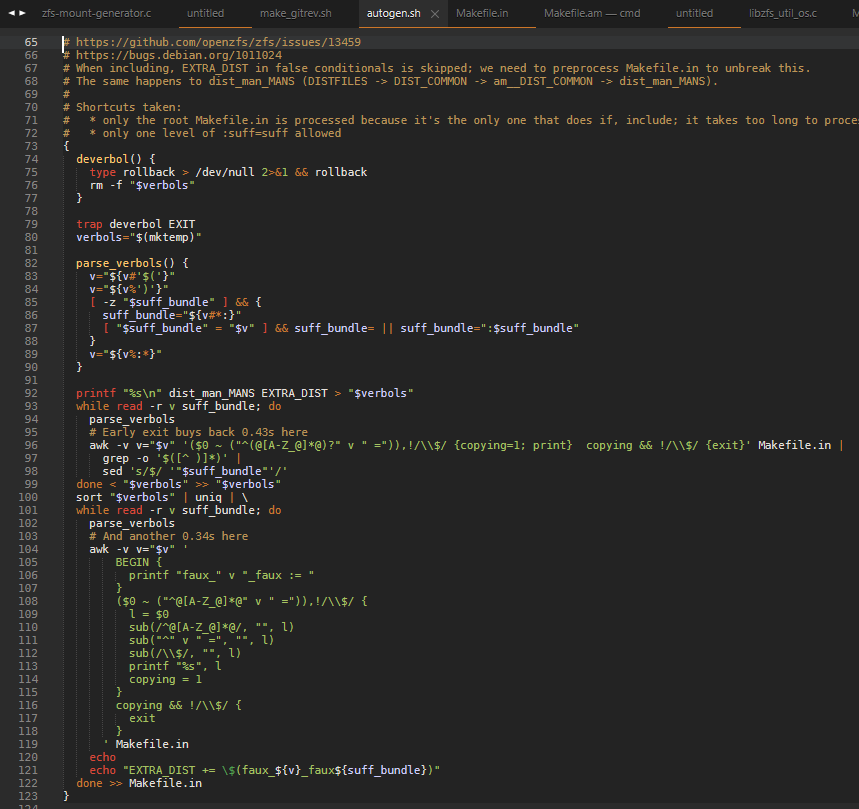The image size is (859, 809).
Task: Place cursor on the parse_verbols() definition
Action: [131, 263]
